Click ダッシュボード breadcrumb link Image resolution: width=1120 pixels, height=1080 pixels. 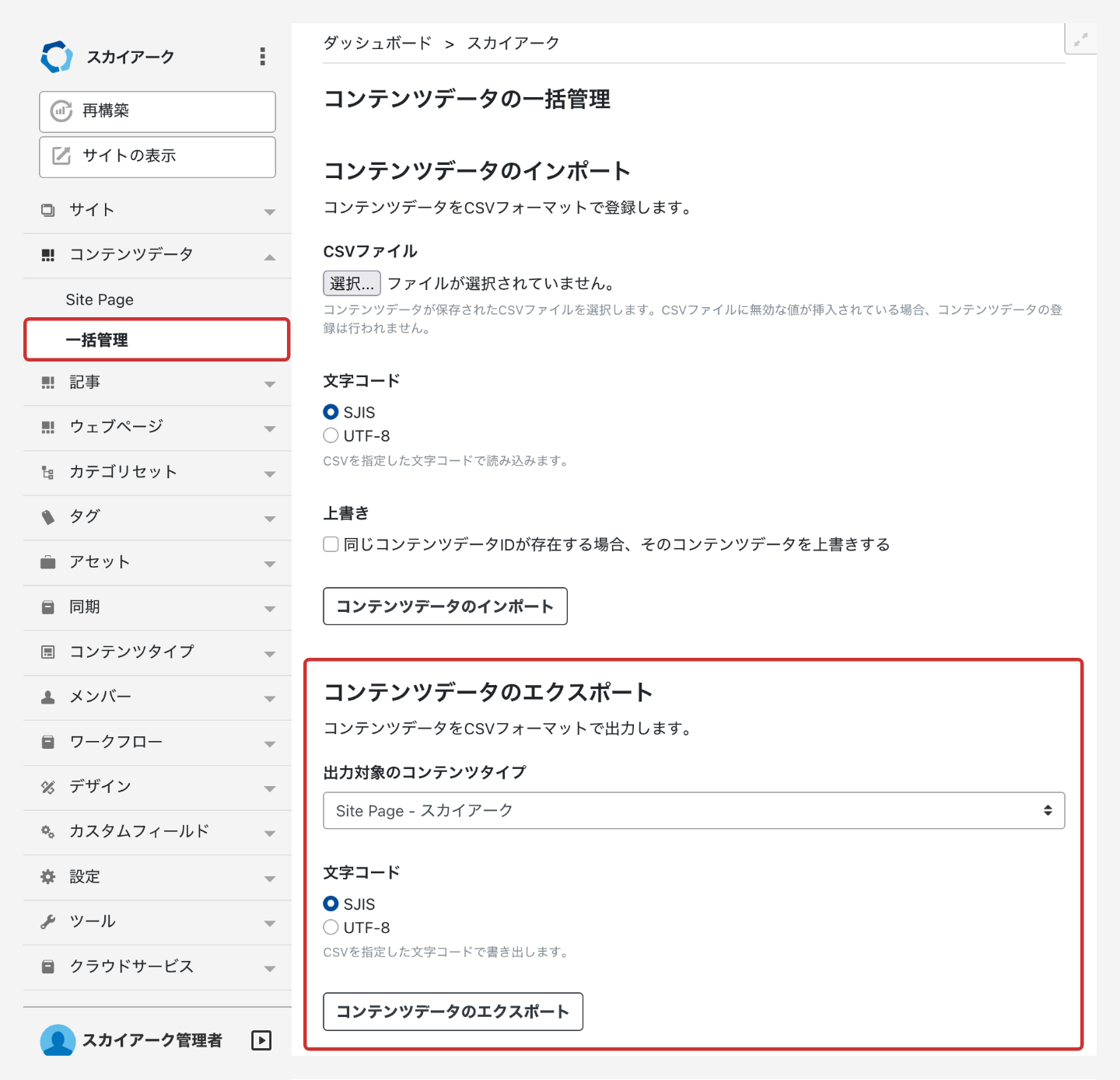[x=377, y=44]
